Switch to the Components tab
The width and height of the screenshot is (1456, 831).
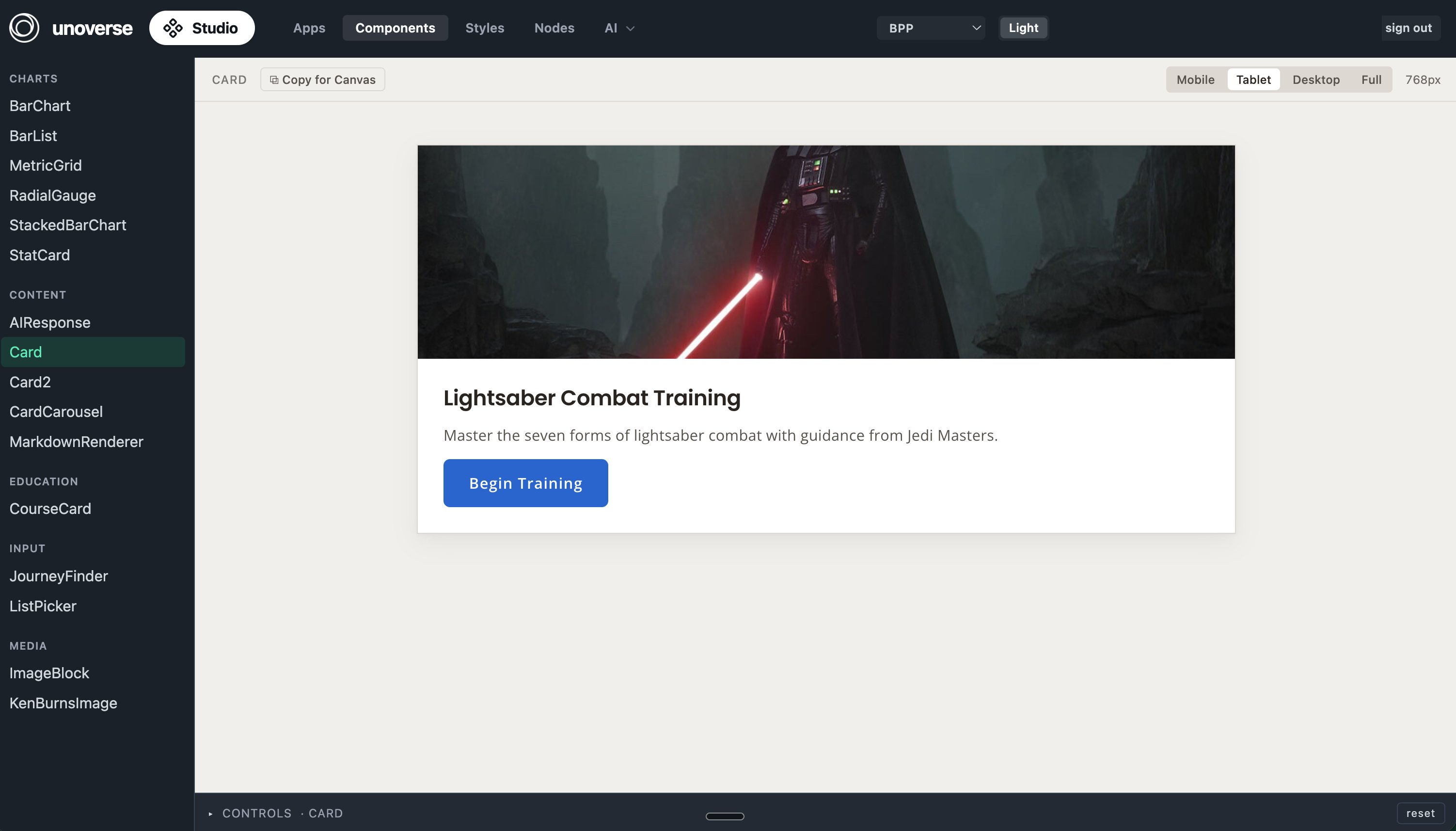coord(395,28)
